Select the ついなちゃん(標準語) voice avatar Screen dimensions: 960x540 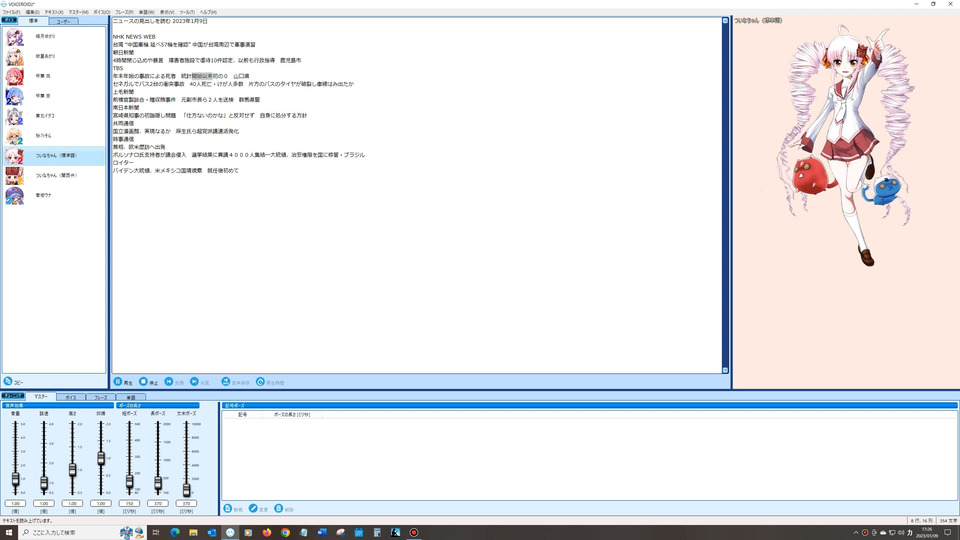[14, 156]
